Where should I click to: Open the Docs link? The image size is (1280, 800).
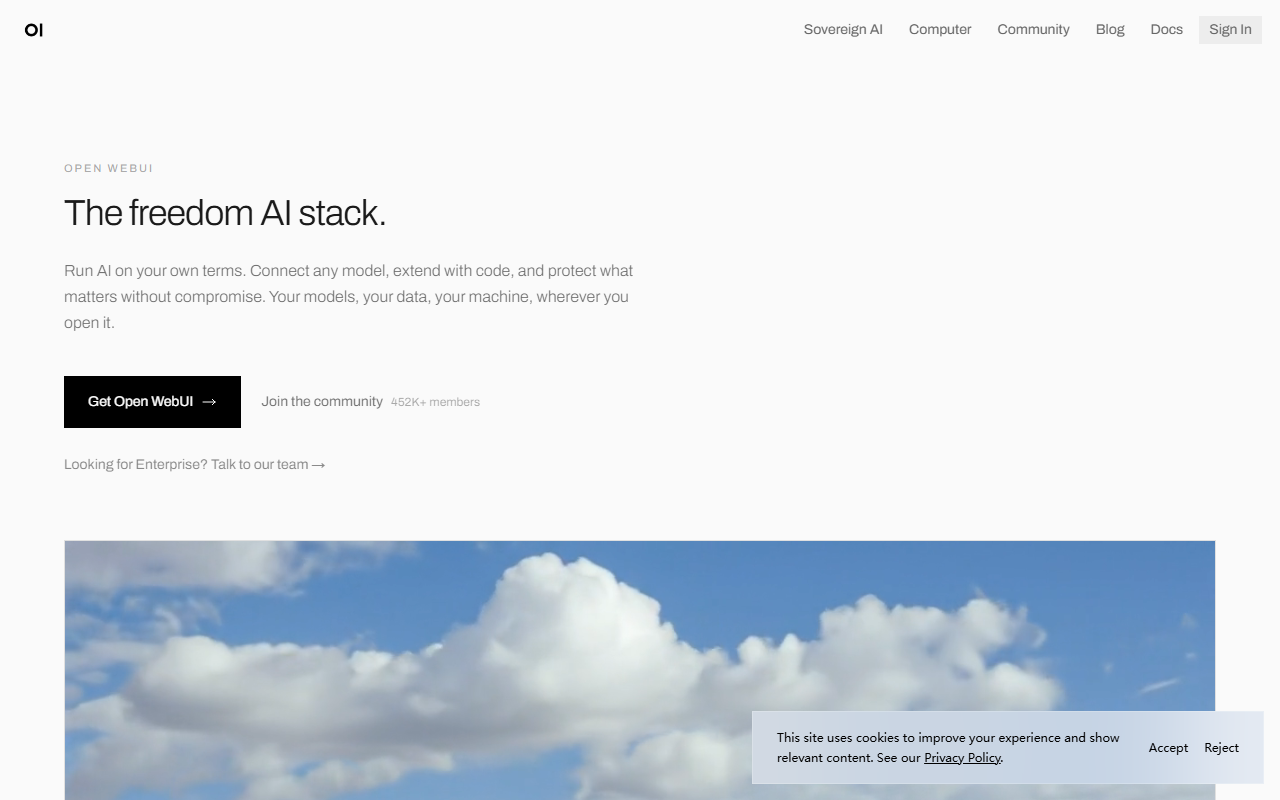[1166, 30]
